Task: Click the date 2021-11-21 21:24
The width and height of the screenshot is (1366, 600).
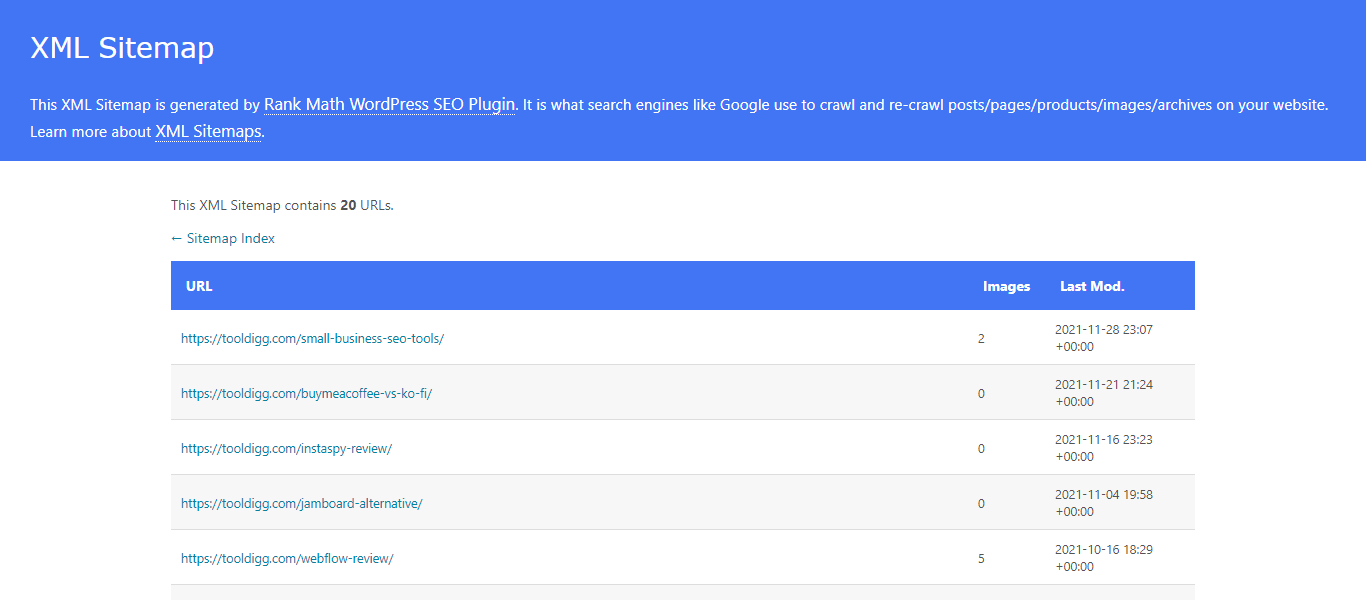Action: coord(1104,384)
